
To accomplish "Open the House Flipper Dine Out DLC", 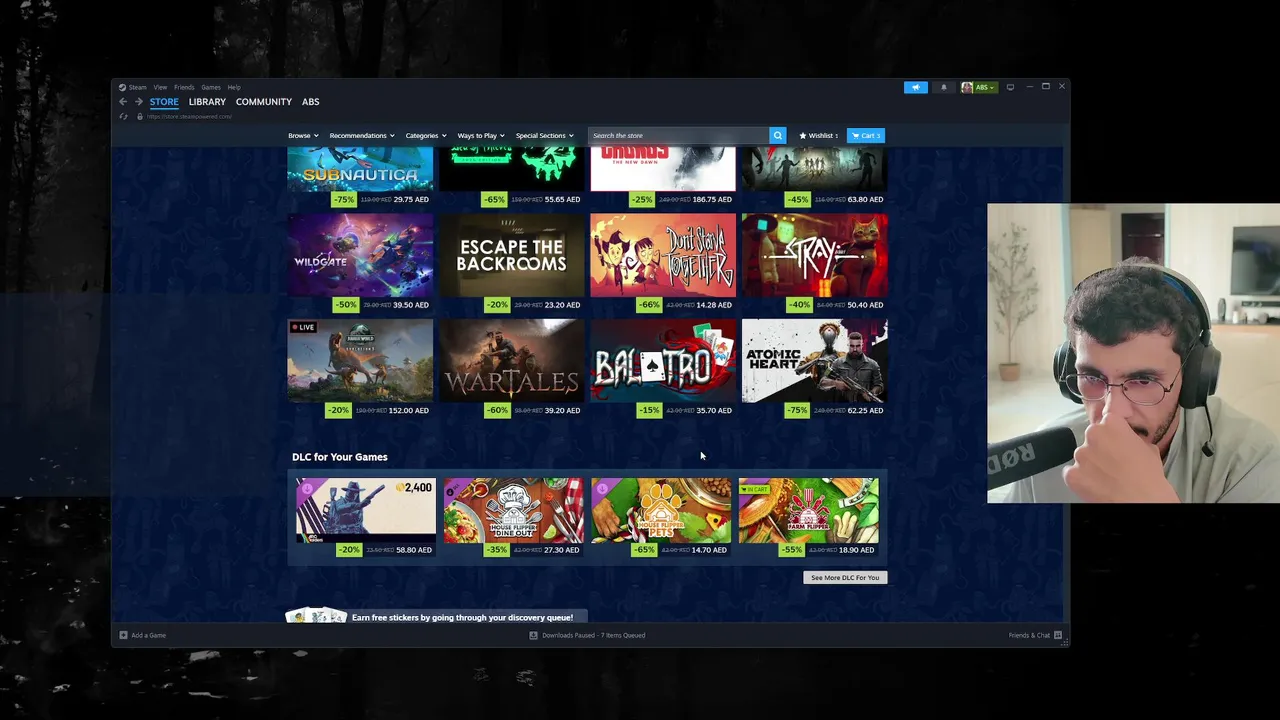I will pyautogui.click(x=513, y=510).
